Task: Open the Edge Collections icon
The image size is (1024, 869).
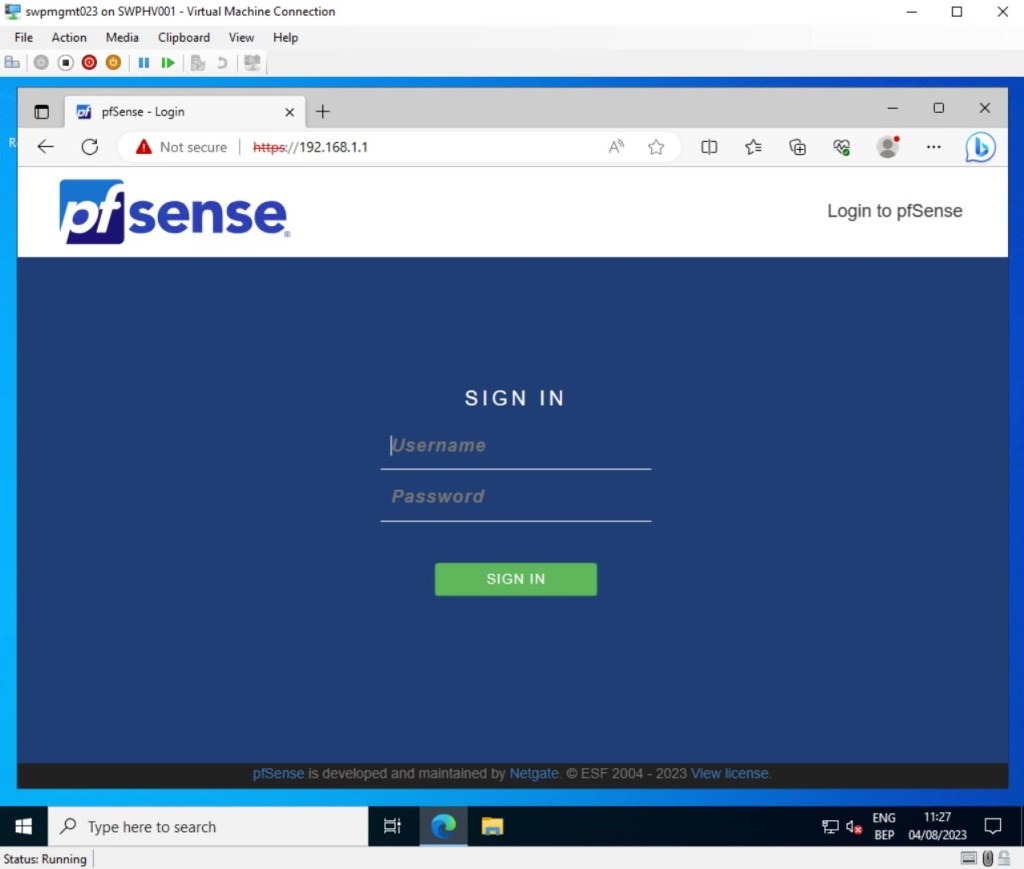Action: pos(797,147)
